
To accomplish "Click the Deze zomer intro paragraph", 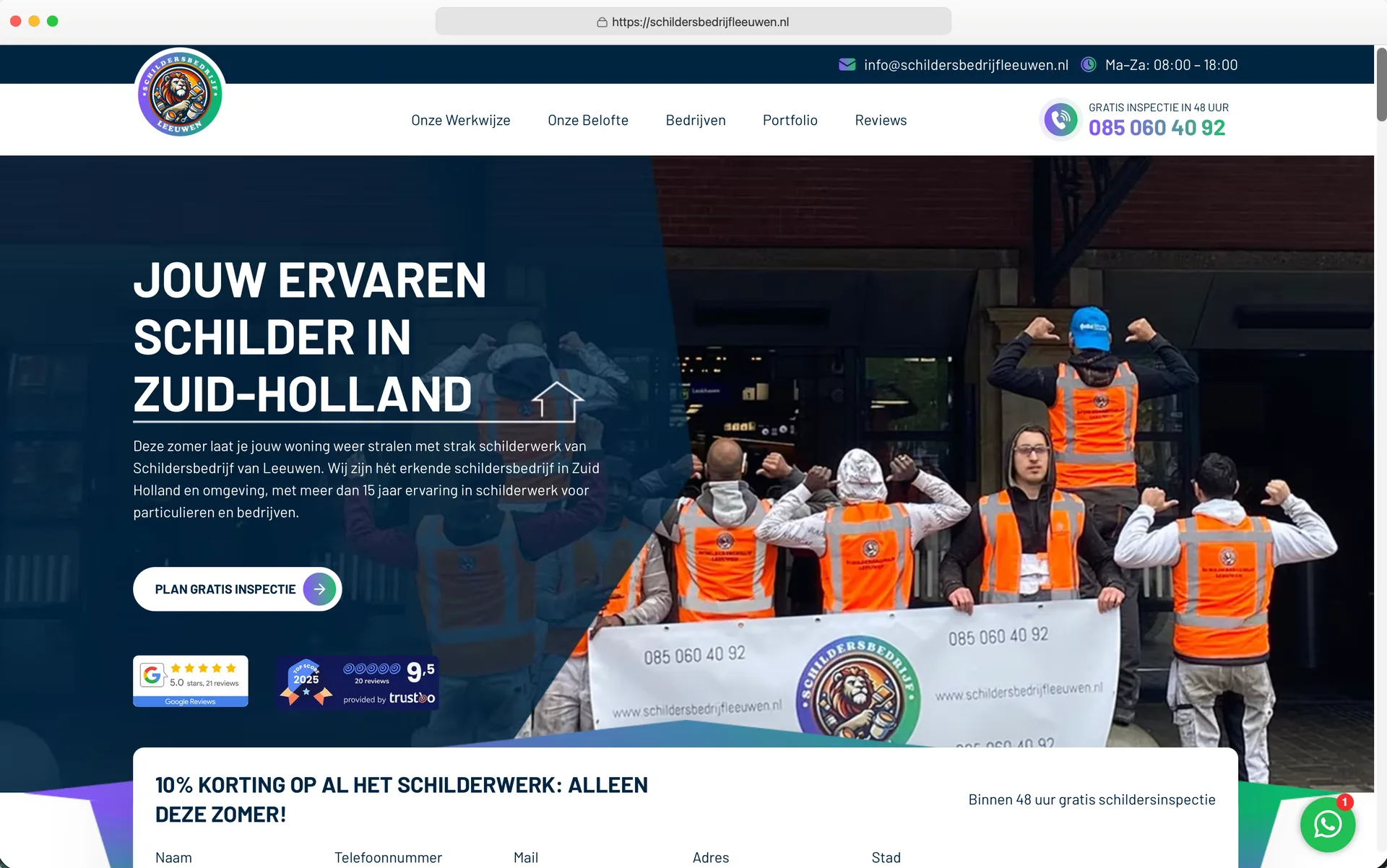I will [x=366, y=479].
